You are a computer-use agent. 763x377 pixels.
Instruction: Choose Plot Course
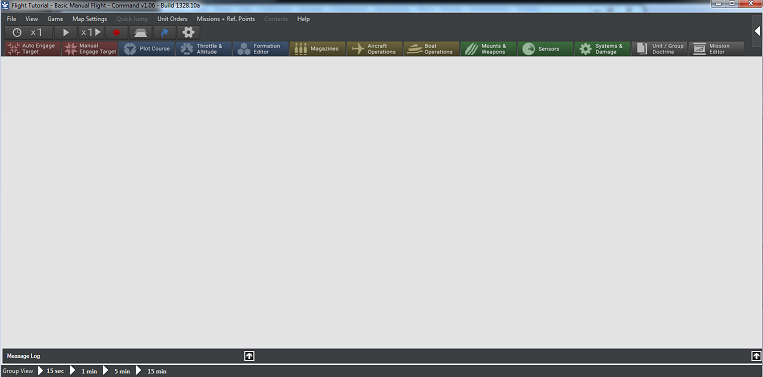tap(147, 49)
